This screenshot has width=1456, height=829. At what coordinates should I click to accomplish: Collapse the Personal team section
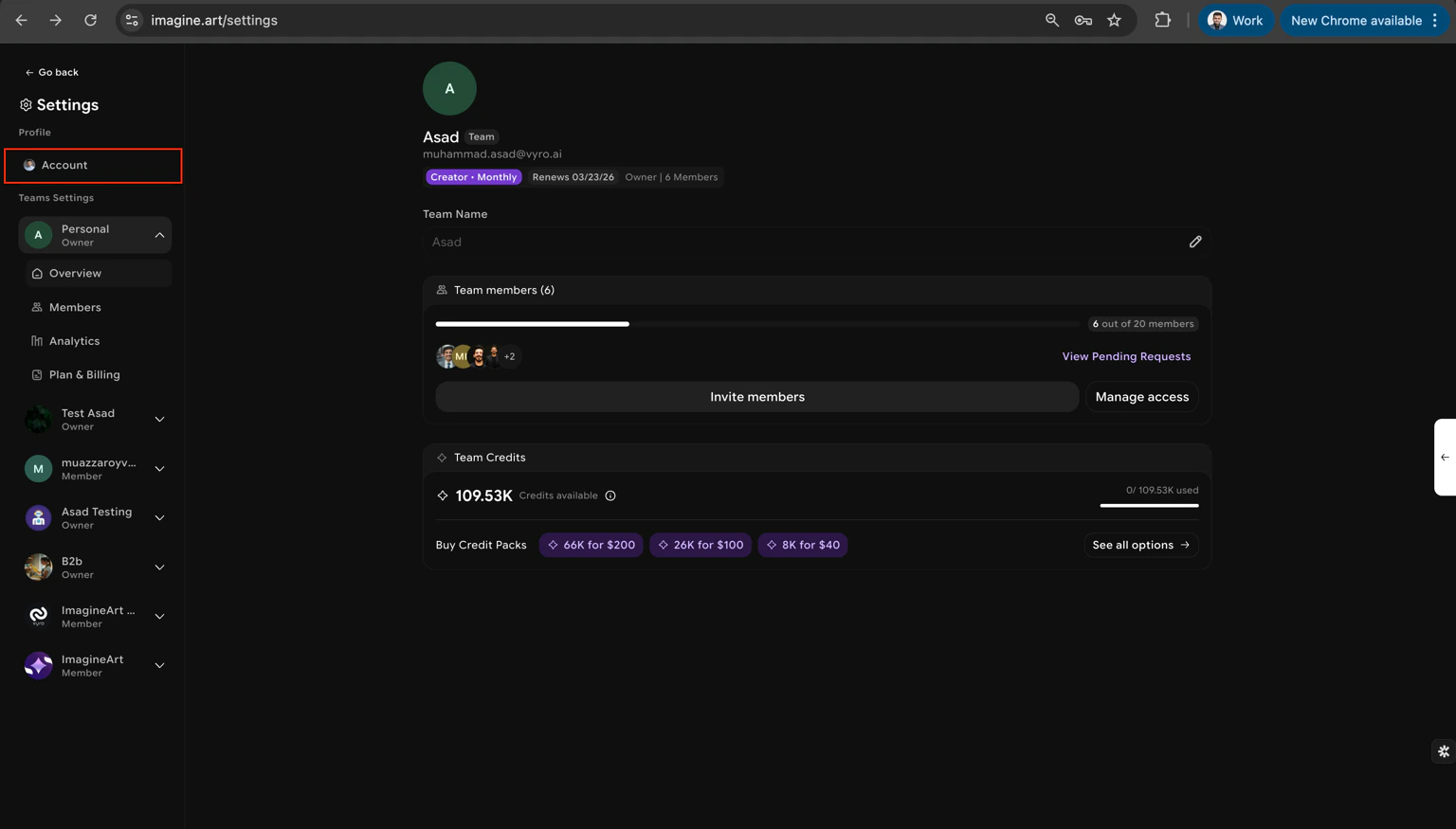(x=159, y=235)
